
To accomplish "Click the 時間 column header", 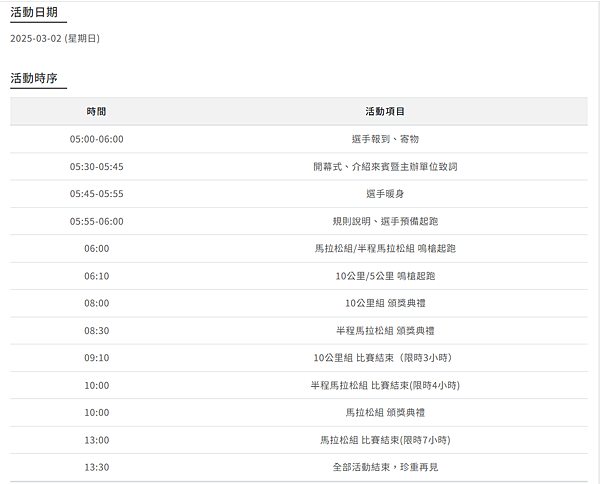I will pos(96,111).
